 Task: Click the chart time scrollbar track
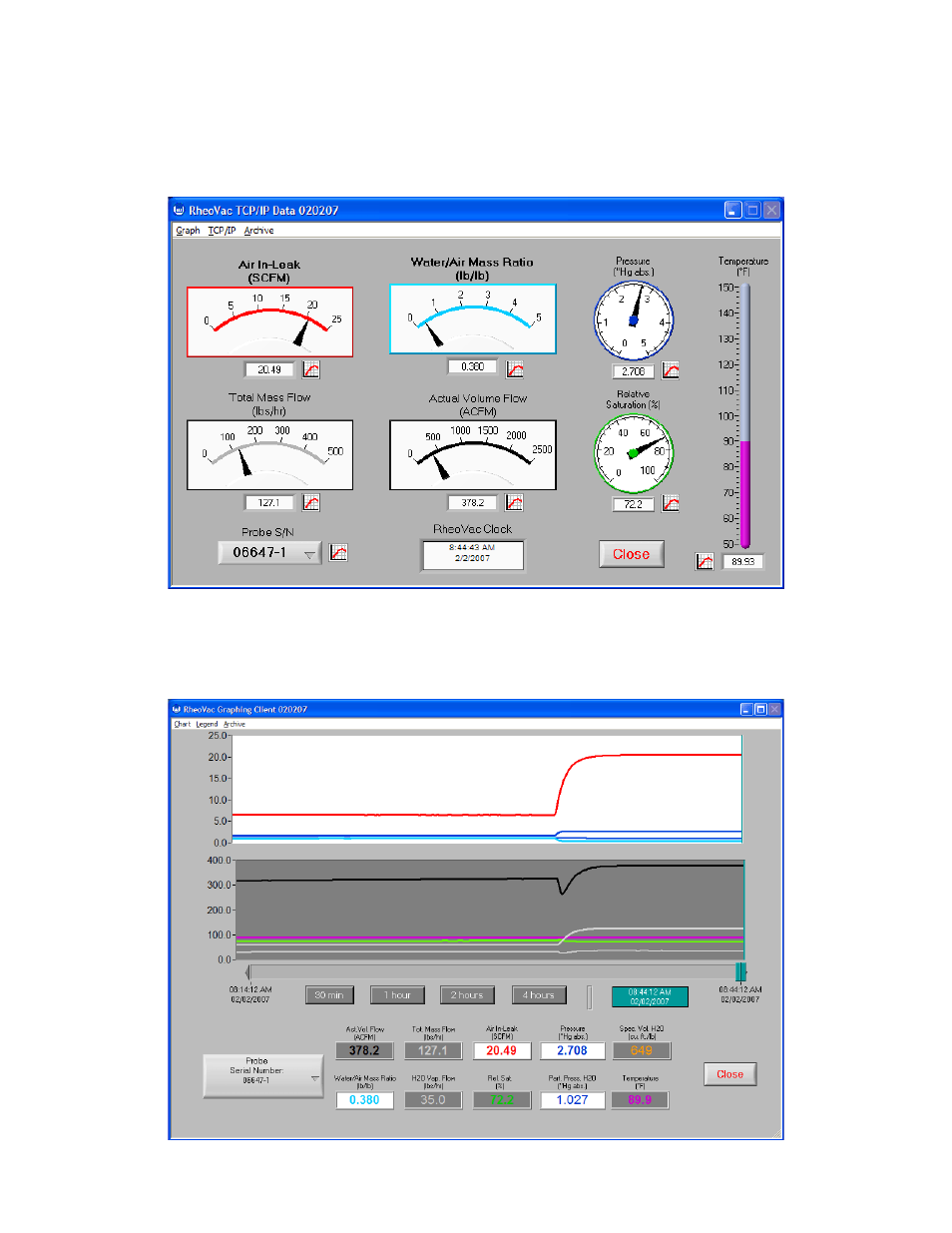pos(494,972)
